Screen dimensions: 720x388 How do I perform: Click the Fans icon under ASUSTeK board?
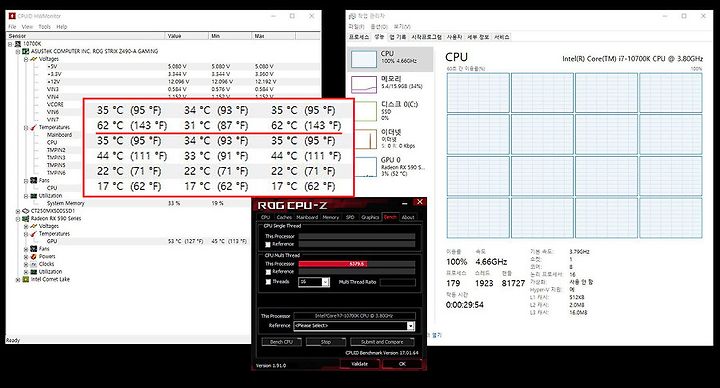coord(34,180)
